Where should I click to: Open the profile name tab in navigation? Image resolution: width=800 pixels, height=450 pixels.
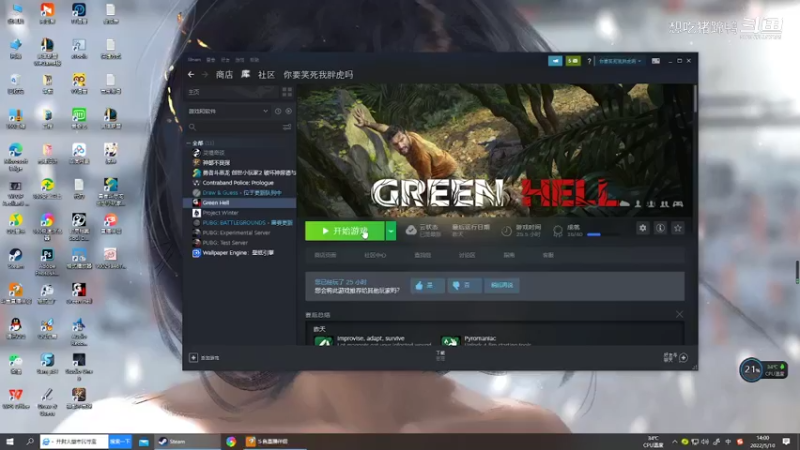318,74
